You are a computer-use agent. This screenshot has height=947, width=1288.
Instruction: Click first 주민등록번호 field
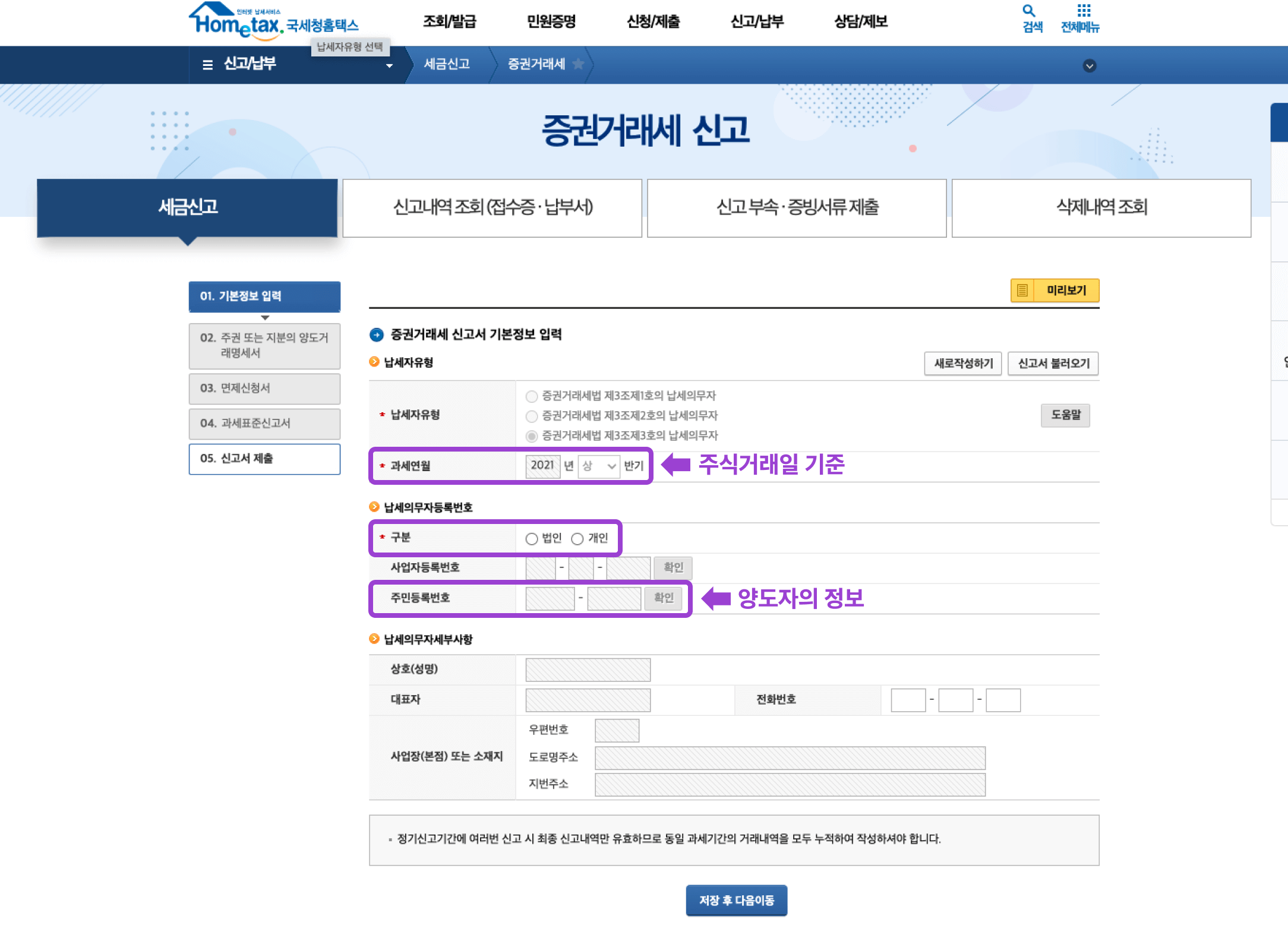tap(550, 599)
